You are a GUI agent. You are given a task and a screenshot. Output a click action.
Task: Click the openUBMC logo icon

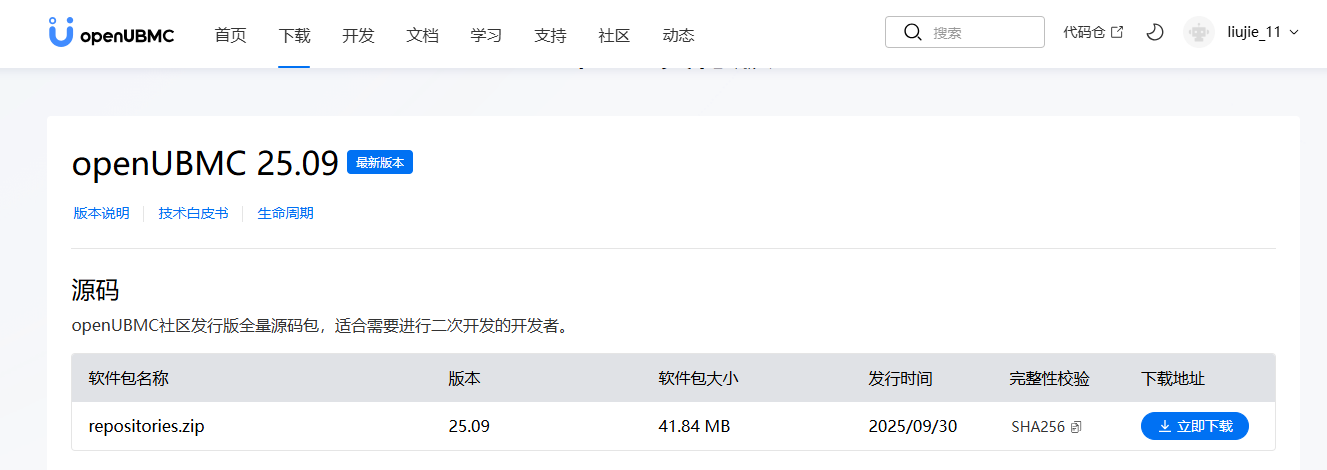(61, 33)
